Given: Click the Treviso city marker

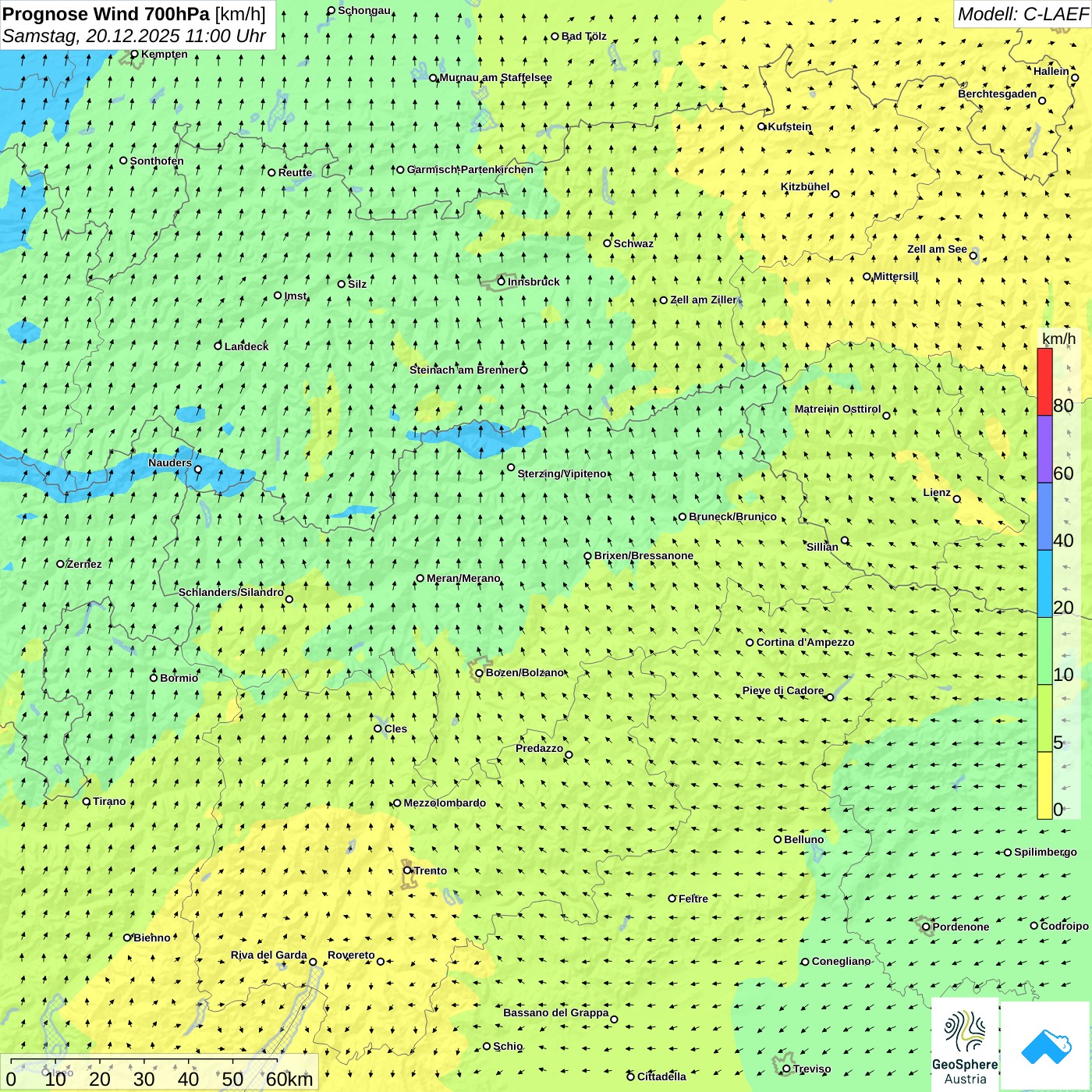Looking at the screenshot, I should coord(786,1069).
